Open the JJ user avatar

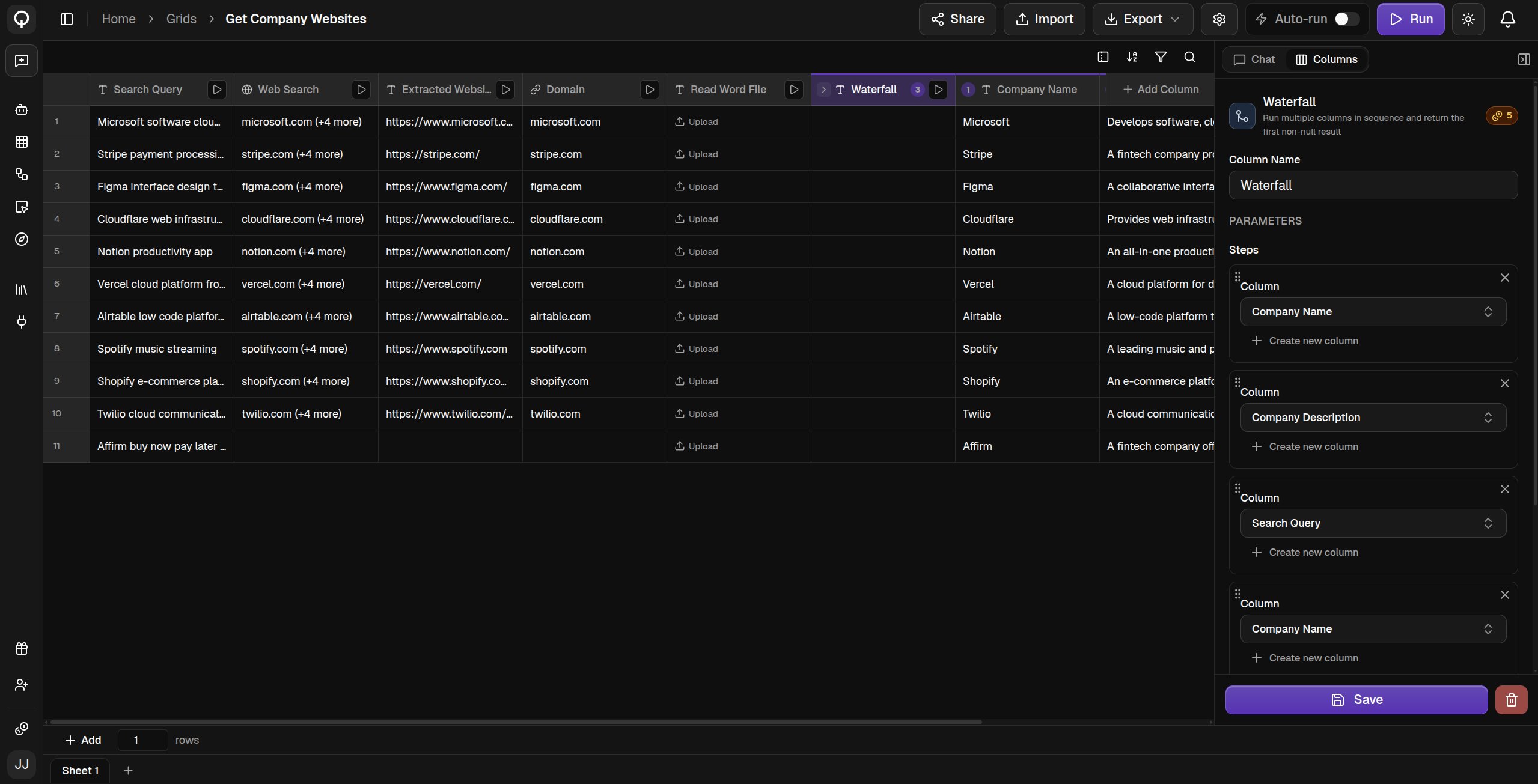22,764
